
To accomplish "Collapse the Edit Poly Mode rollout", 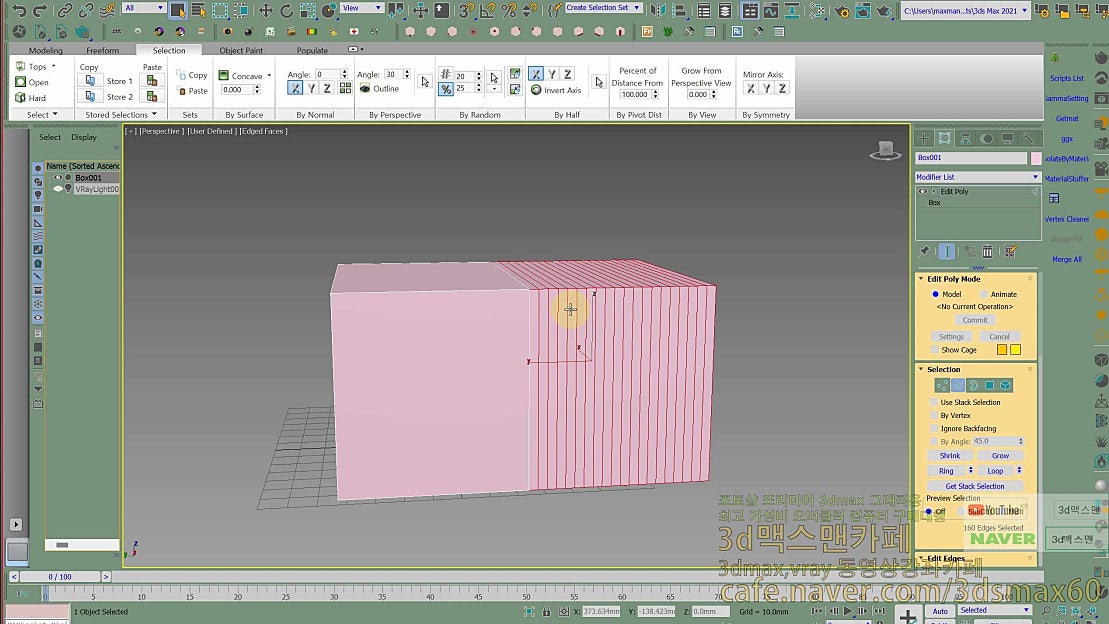I will [x=922, y=280].
